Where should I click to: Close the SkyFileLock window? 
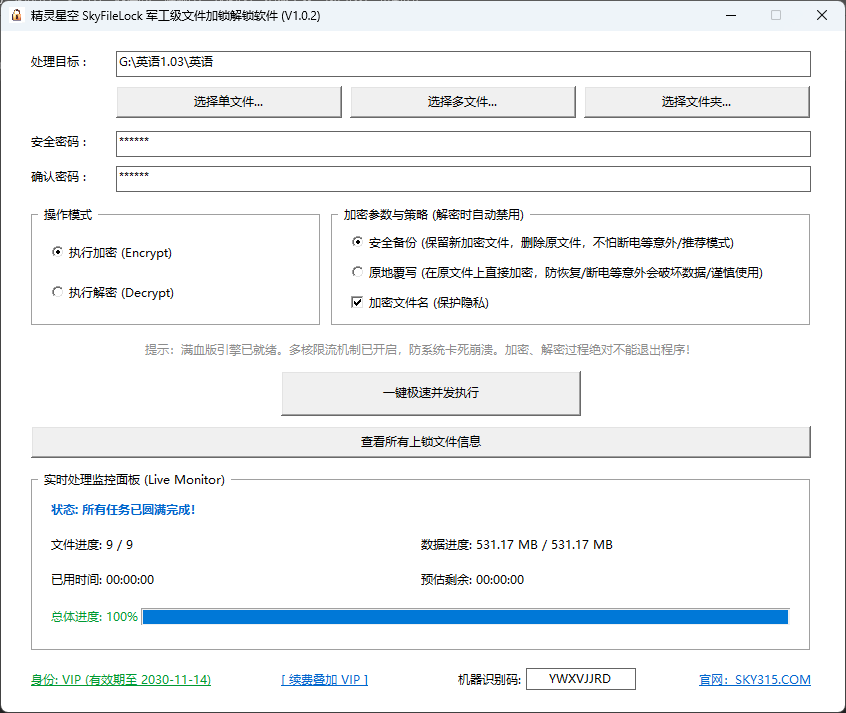coord(822,15)
